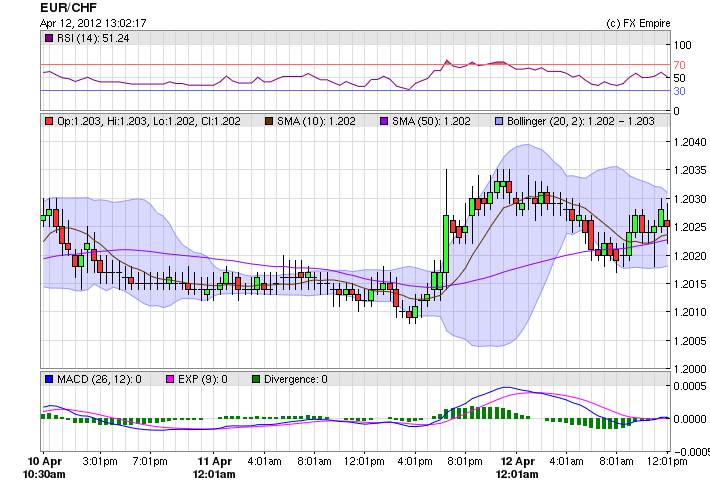Image resolution: width=710 pixels, height=487 pixels.
Task: Click the 11 Apr 12:01am time axis label
Action: click(x=214, y=468)
